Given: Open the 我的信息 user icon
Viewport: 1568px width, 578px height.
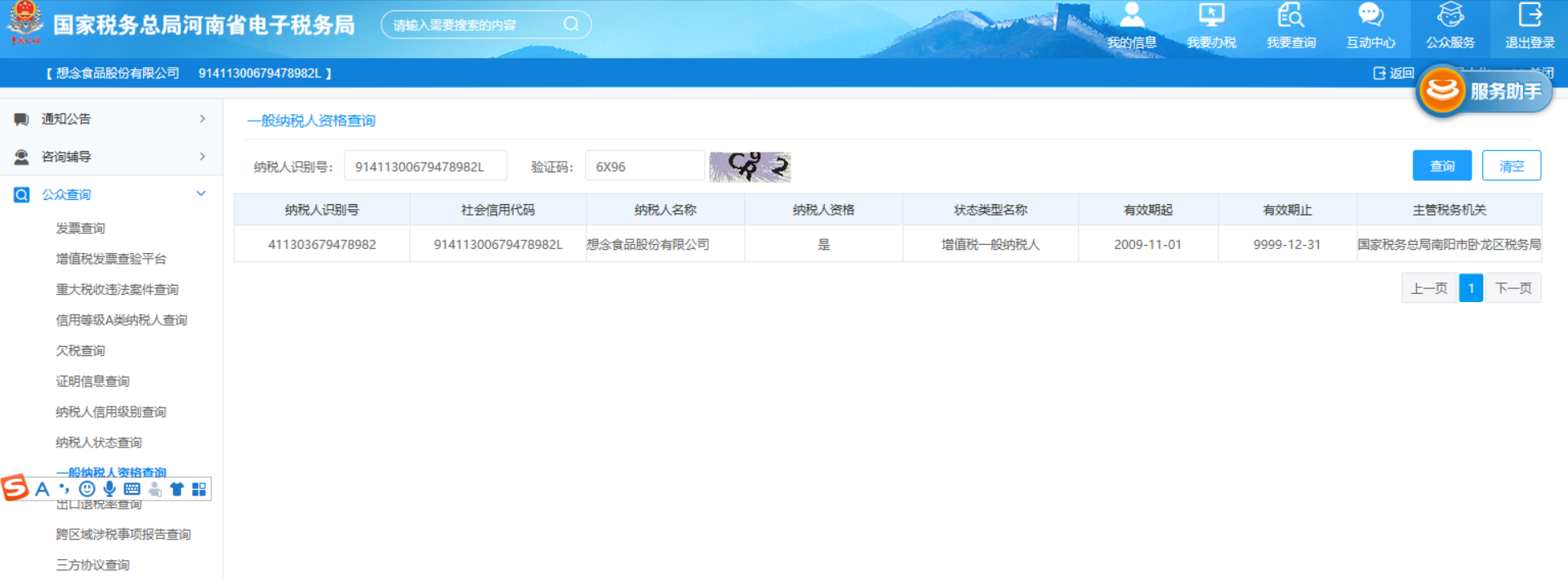Looking at the screenshot, I should (1131, 16).
